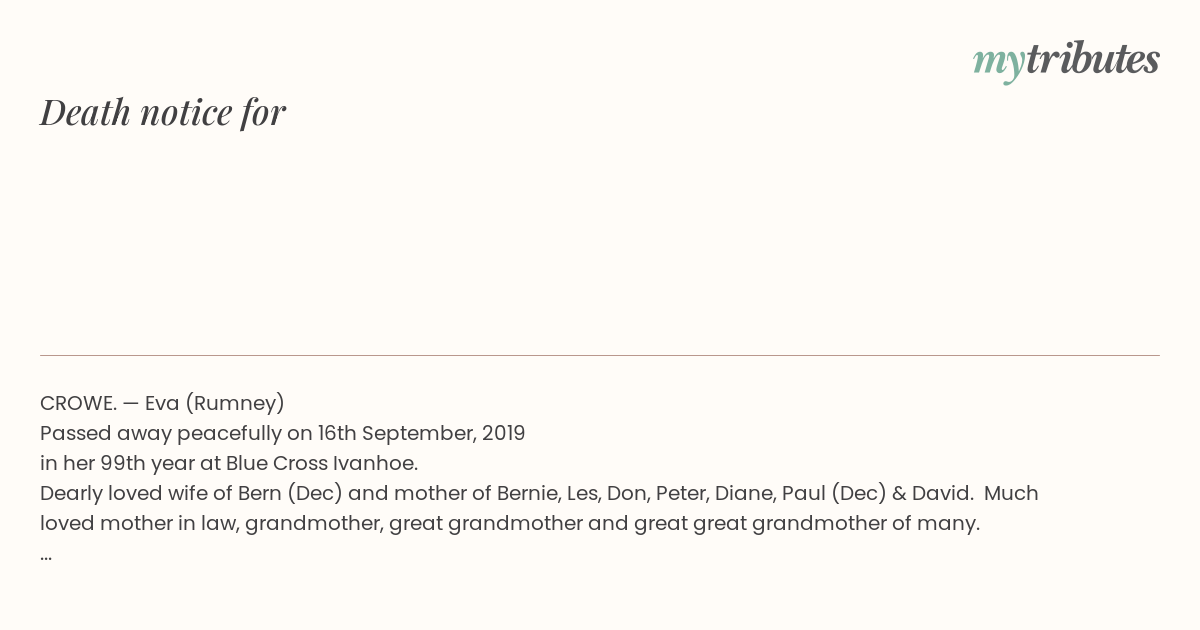1200x630 pixels.
Task: Click the horizontal divider line under the heading
Action: click(x=600, y=355)
